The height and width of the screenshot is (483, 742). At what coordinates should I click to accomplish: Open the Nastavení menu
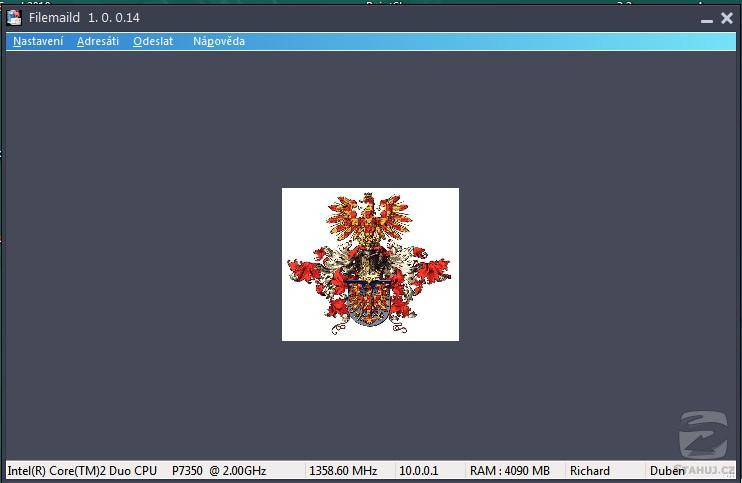coord(38,41)
